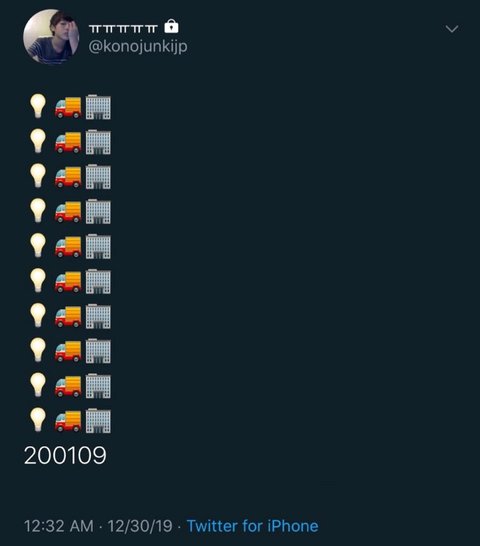Click the delivery truck emoji in the third row
The width and height of the screenshot is (480, 546).
[x=68, y=177]
